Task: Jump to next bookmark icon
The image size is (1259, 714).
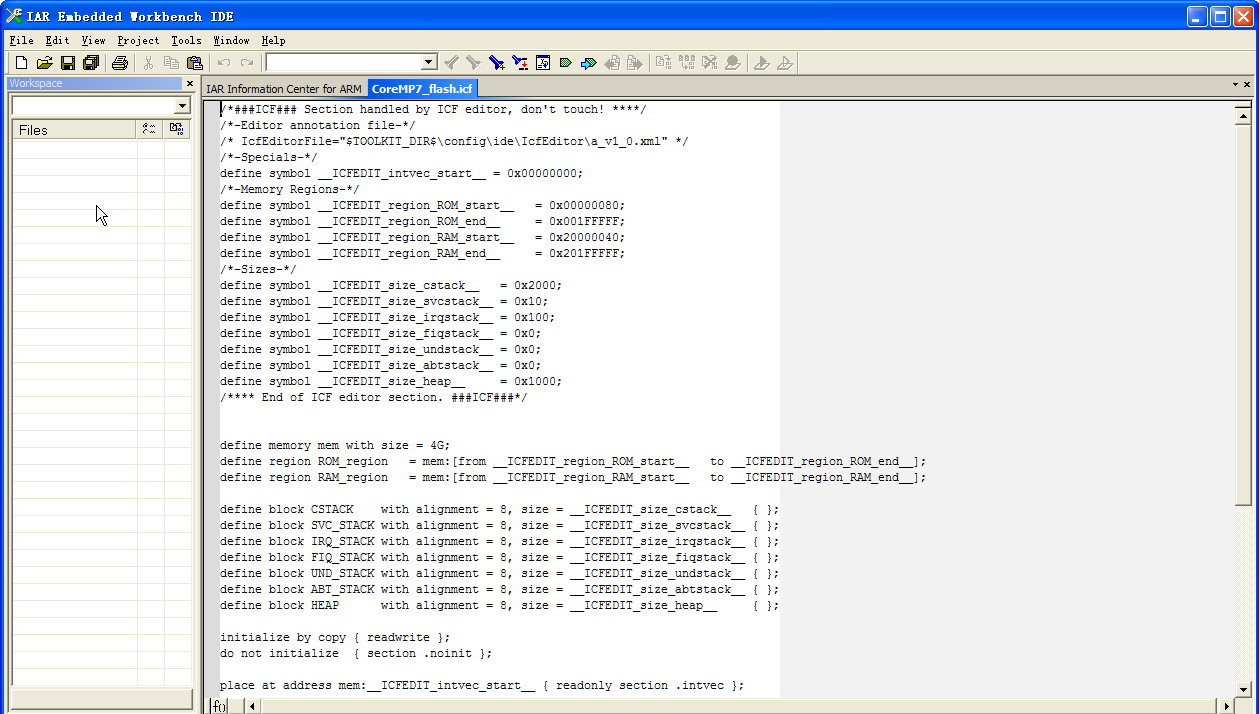Action: [x=589, y=63]
